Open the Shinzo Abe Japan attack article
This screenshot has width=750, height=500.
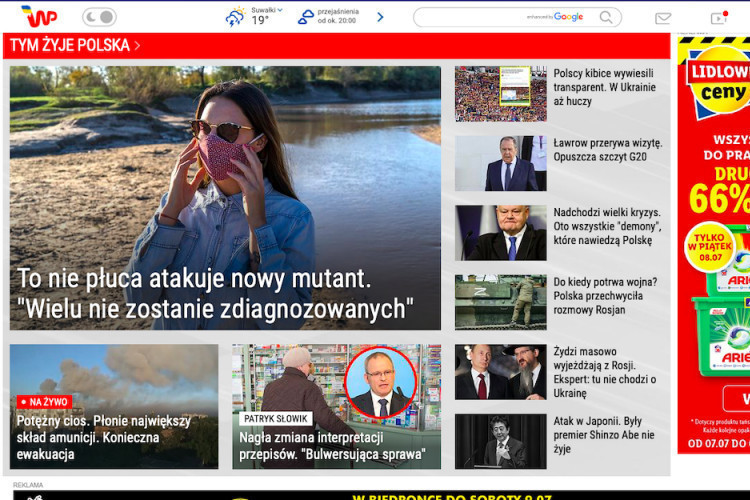(604, 435)
